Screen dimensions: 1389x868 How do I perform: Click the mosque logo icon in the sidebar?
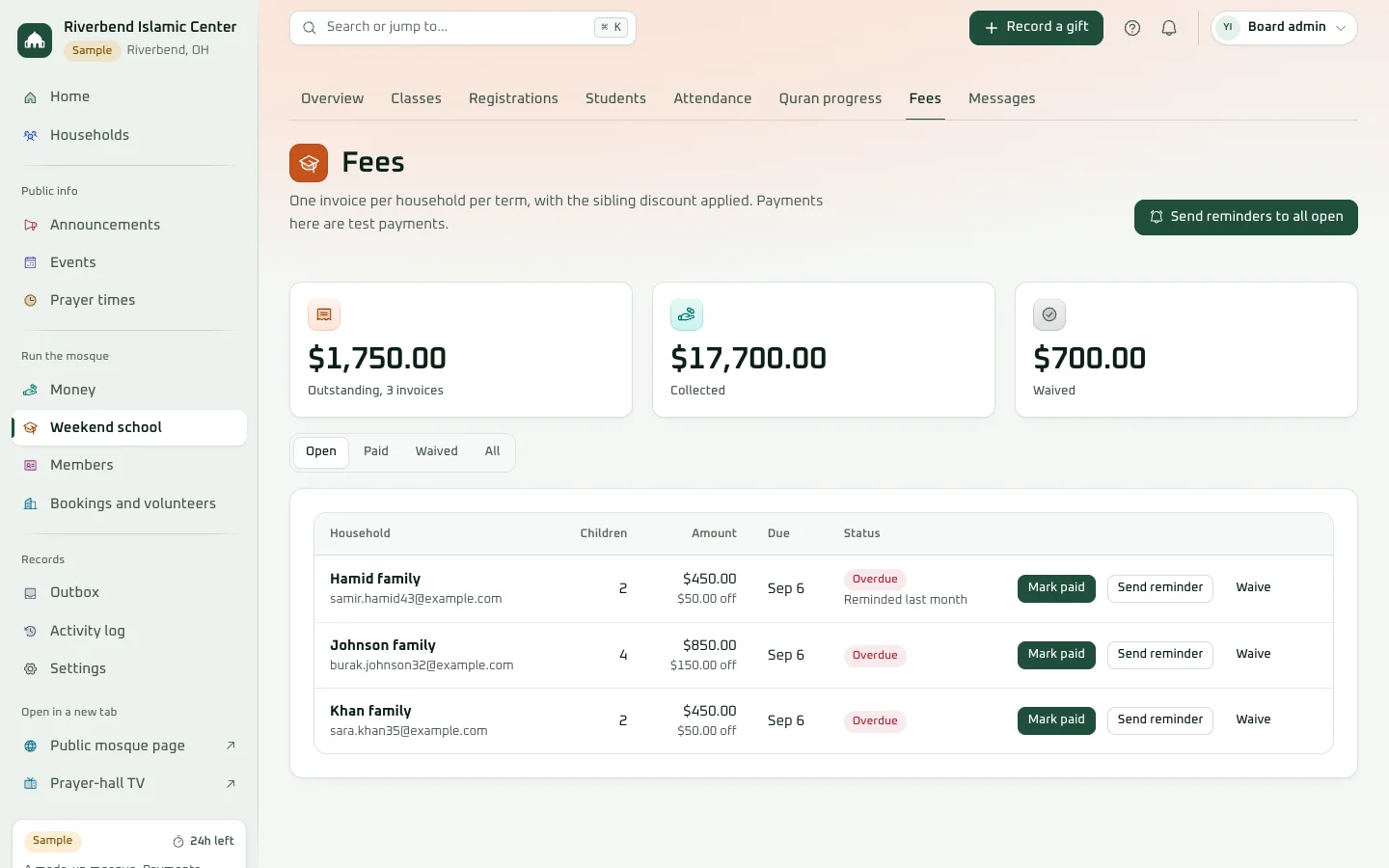click(x=35, y=40)
